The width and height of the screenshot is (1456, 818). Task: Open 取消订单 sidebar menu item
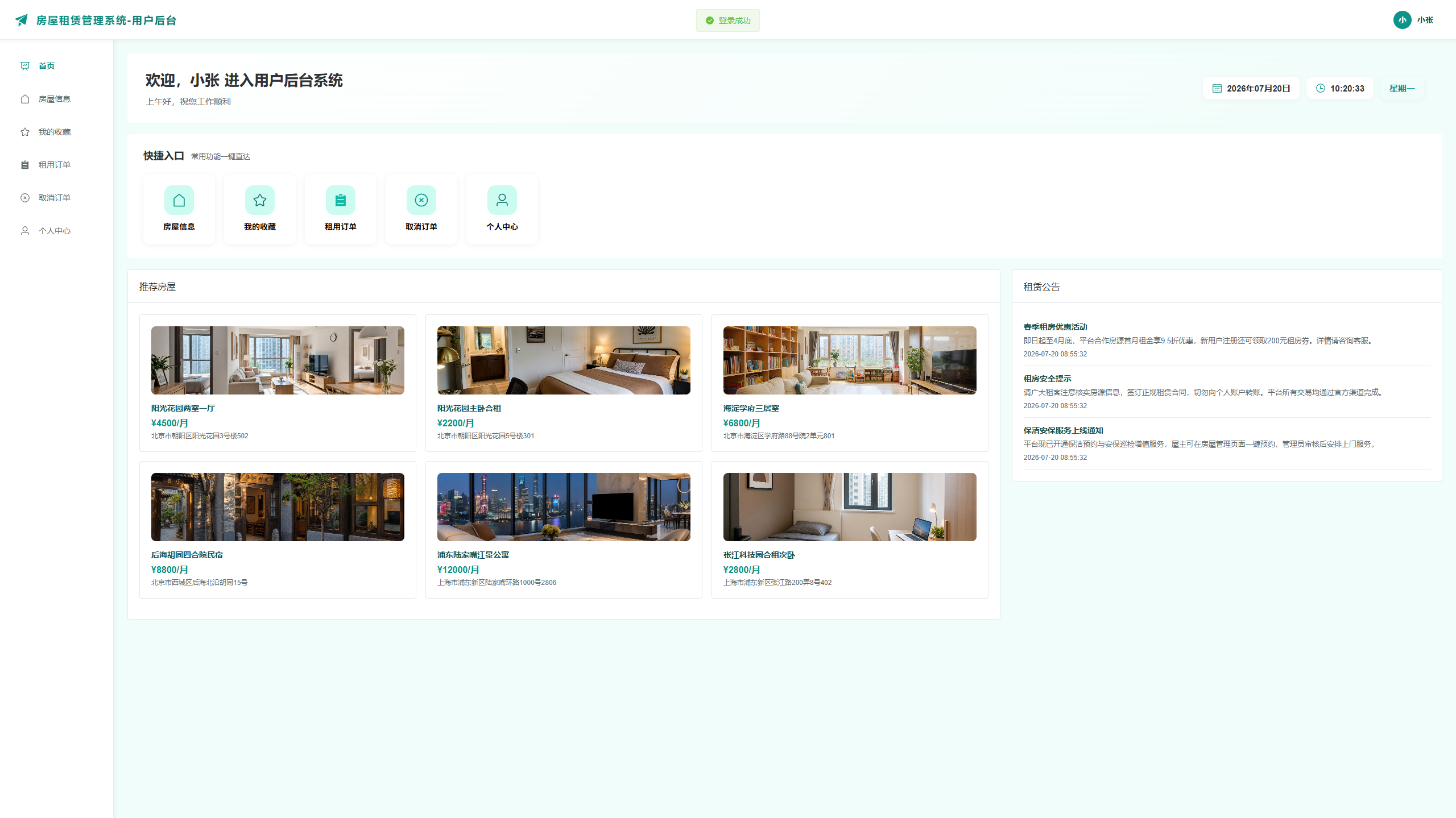coord(55,198)
